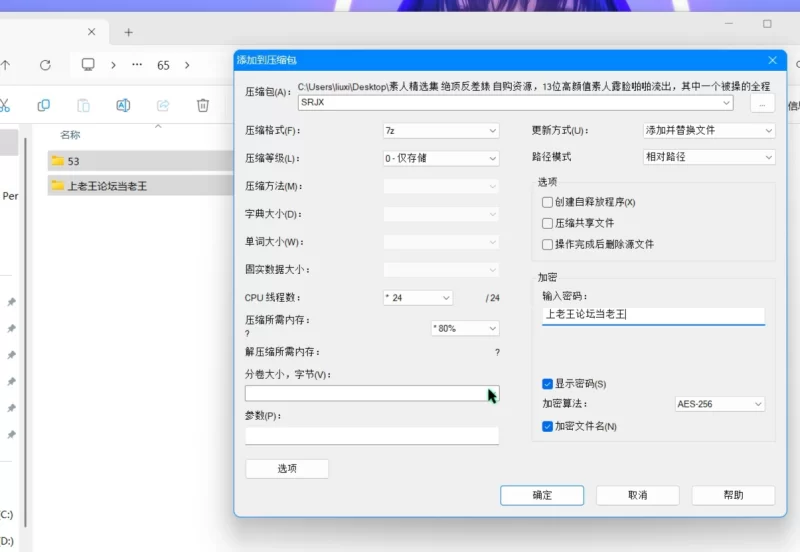Image resolution: width=800 pixels, height=552 pixels.
Task: Click the Up arrow in File Explorer
Action: [x=6, y=65]
